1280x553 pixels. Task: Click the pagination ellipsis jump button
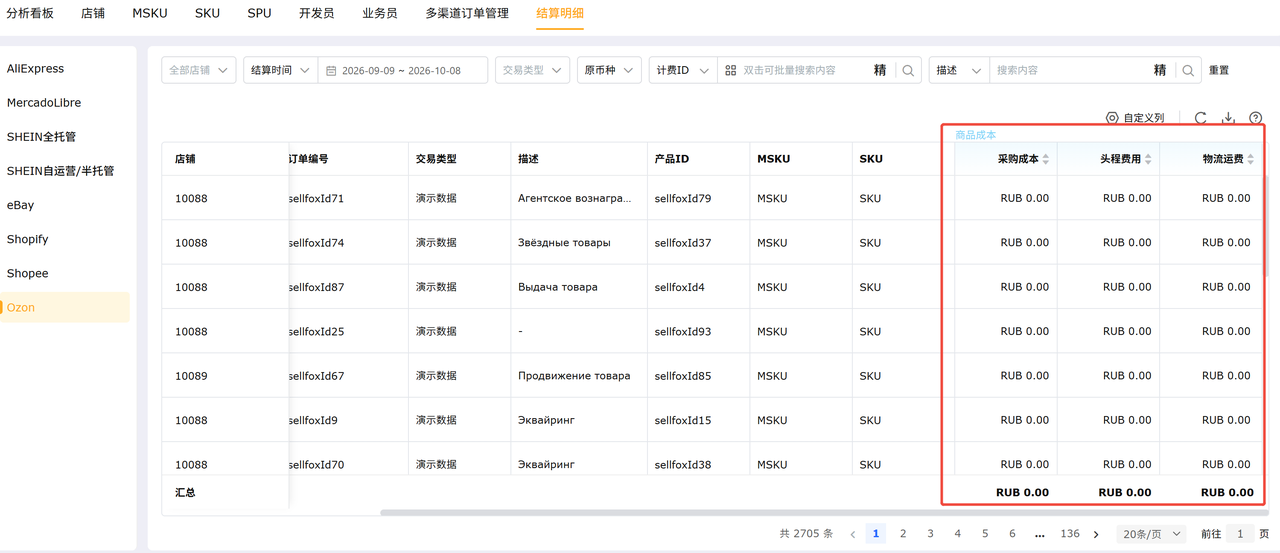click(x=1040, y=534)
